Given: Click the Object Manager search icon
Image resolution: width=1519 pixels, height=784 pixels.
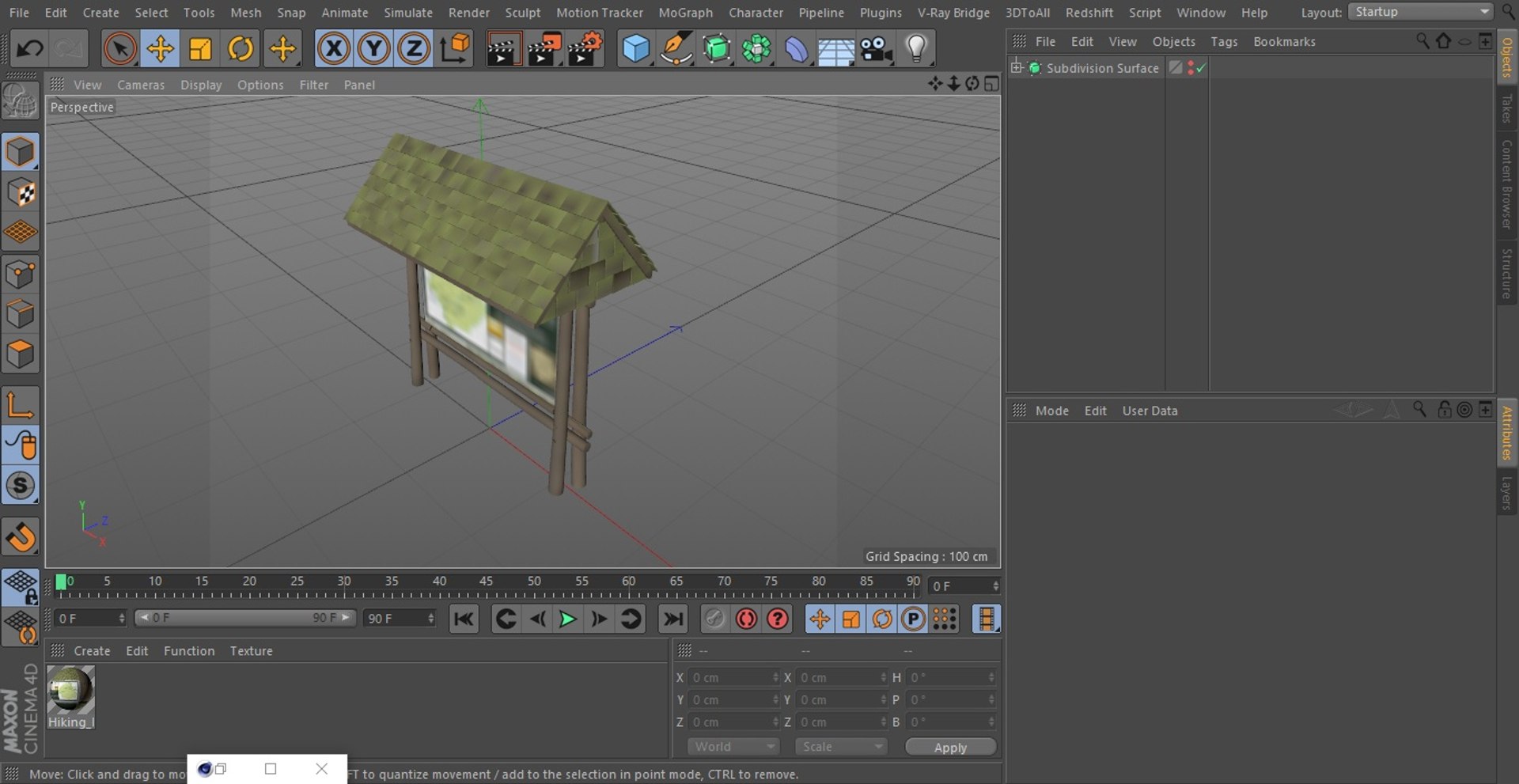Looking at the screenshot, I should tap(1422, 40).
